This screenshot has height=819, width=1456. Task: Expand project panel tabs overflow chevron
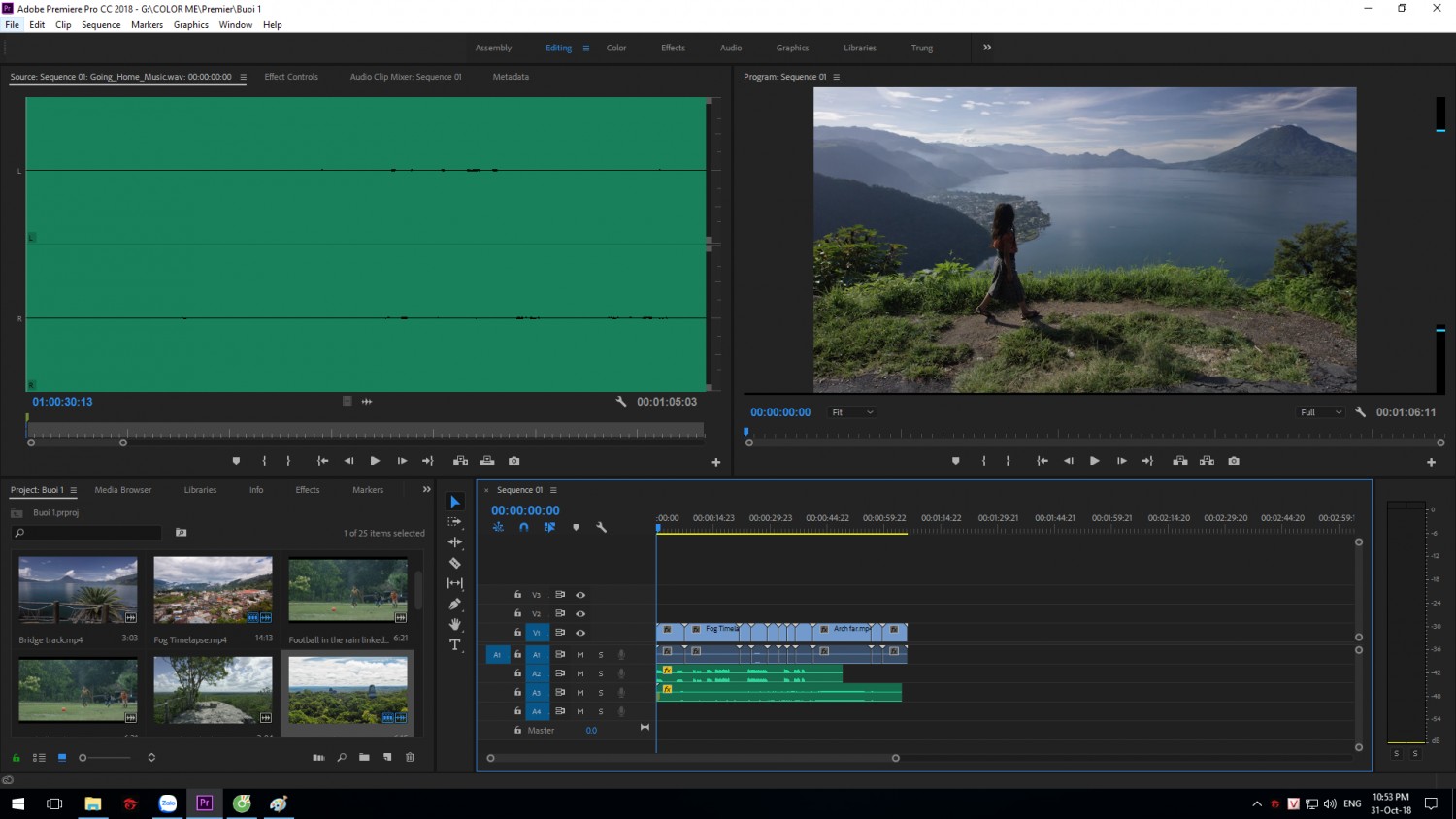(x=426, y=490)
